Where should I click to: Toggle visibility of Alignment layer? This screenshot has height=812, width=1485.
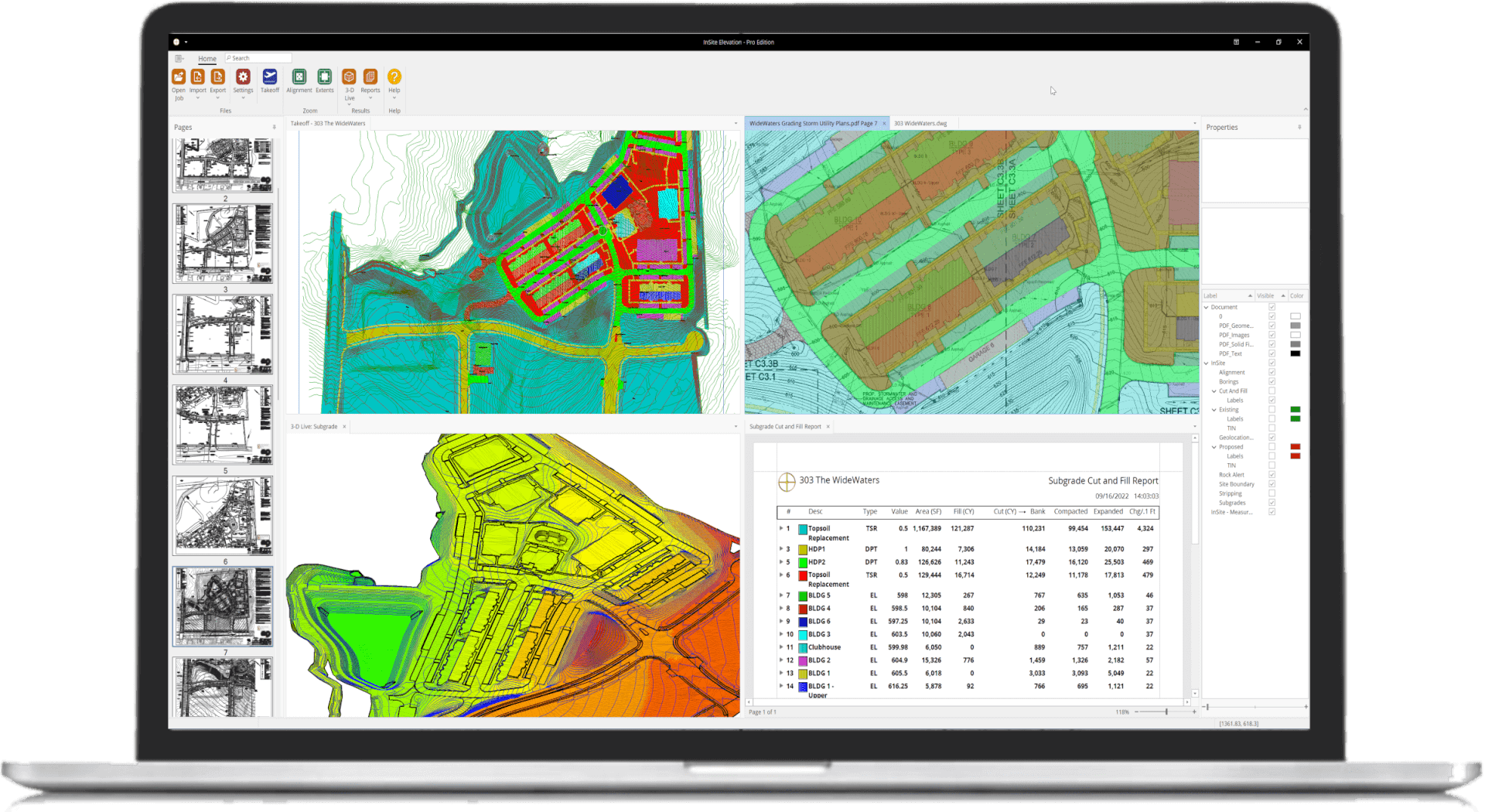point(1272,373)
